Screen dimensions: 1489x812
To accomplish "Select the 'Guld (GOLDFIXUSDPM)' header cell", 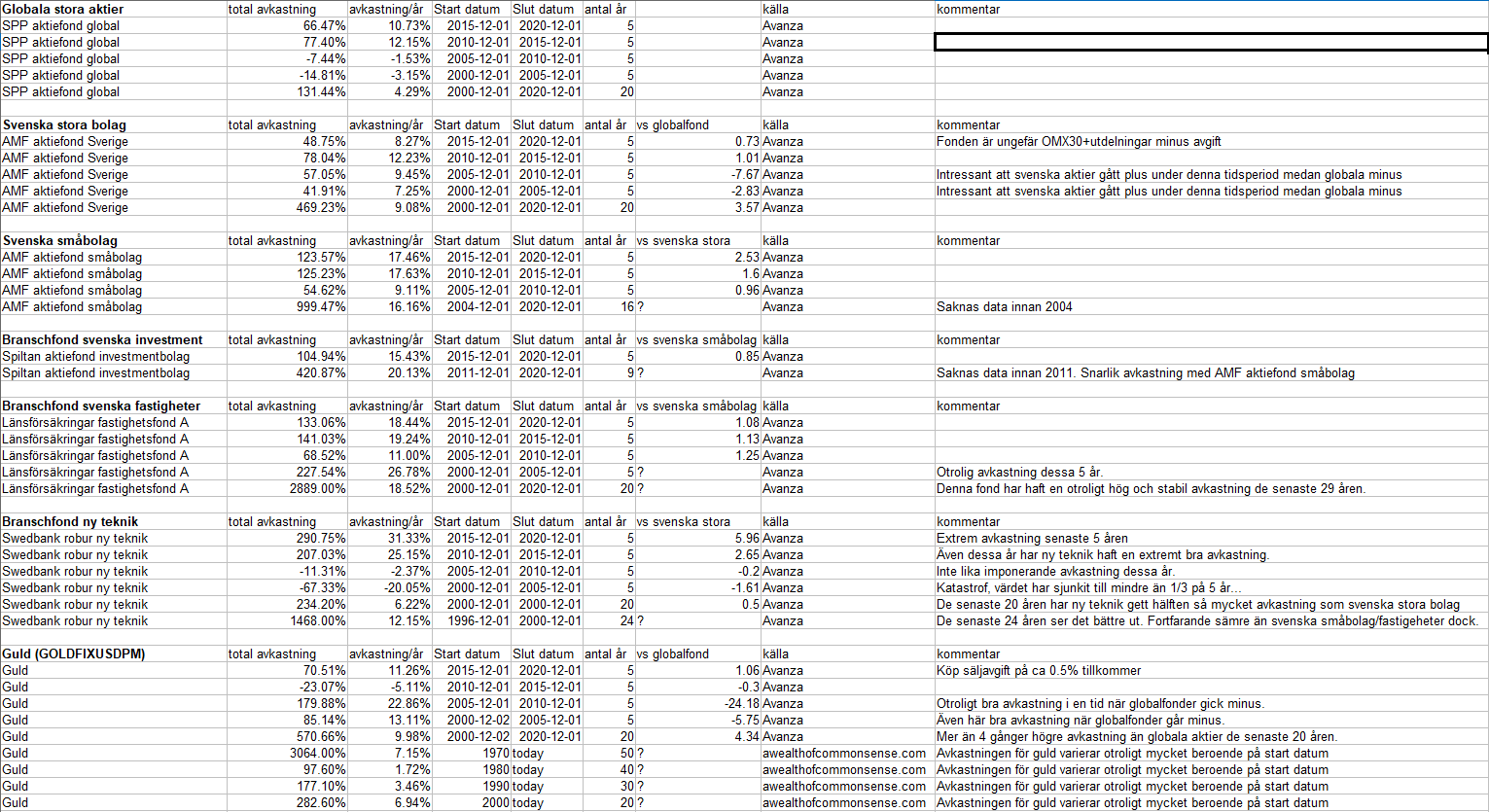I will tap(74, 653).
